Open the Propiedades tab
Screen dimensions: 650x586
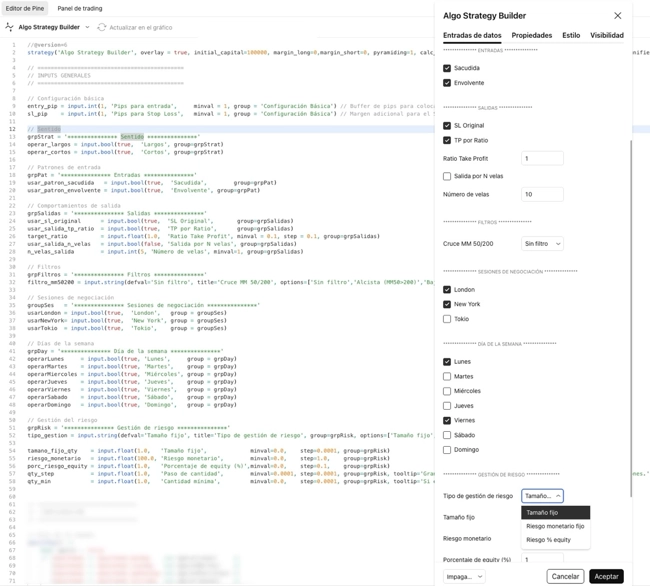coord(531,35)
